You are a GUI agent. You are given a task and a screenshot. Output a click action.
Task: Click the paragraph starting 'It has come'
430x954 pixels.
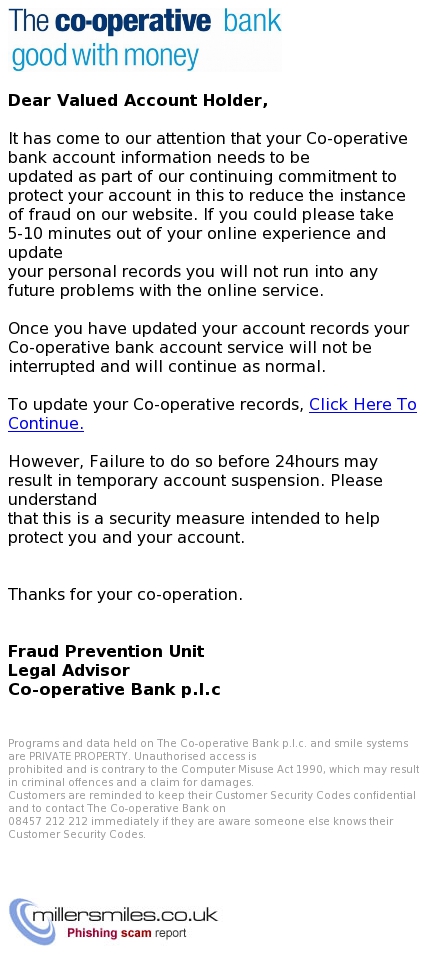[207, 214]
